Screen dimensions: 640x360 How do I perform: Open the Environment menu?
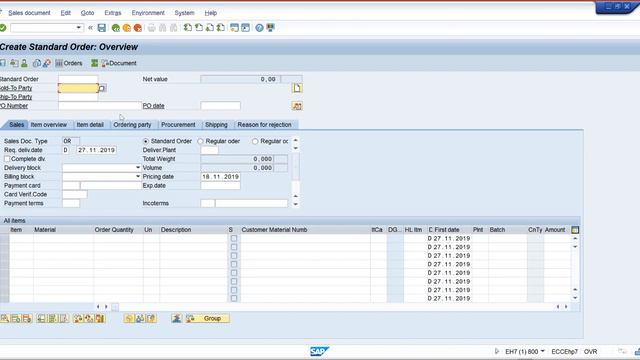click(148, 13)
